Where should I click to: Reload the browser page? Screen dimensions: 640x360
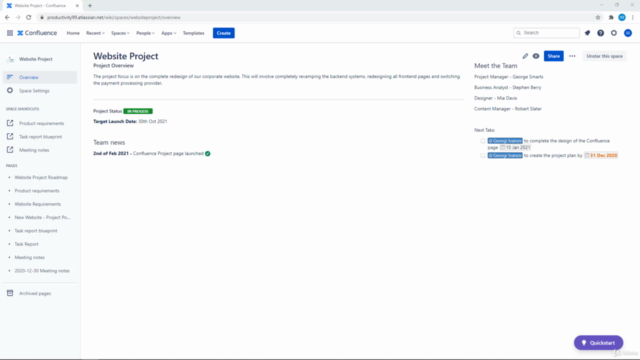[x=29, y=18]
